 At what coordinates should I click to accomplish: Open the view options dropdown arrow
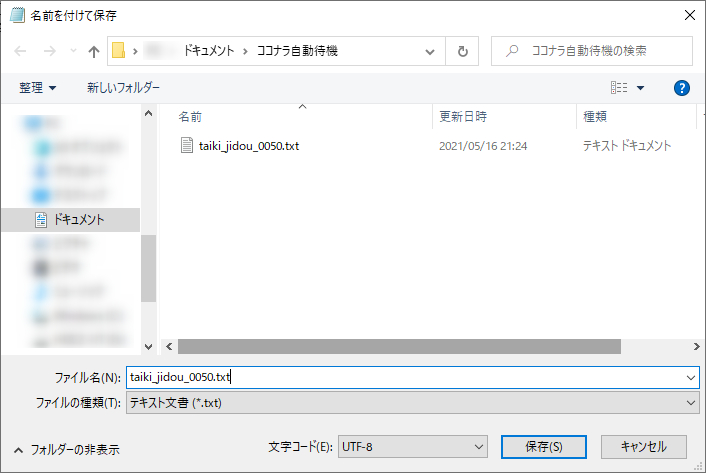[640, 88]
